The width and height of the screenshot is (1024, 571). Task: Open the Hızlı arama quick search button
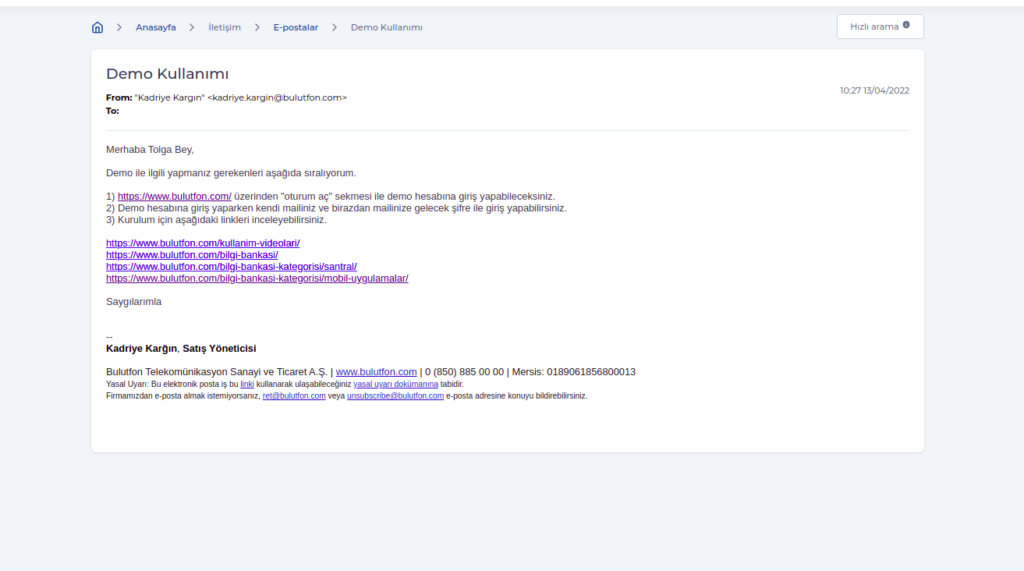(880, 27)
